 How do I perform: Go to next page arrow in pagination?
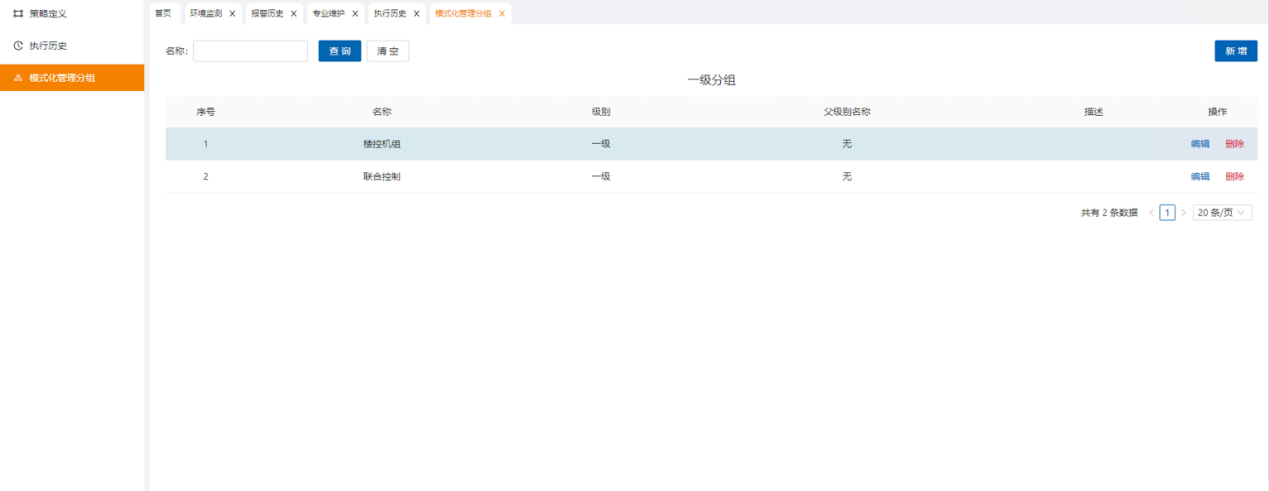[1184, 212]
